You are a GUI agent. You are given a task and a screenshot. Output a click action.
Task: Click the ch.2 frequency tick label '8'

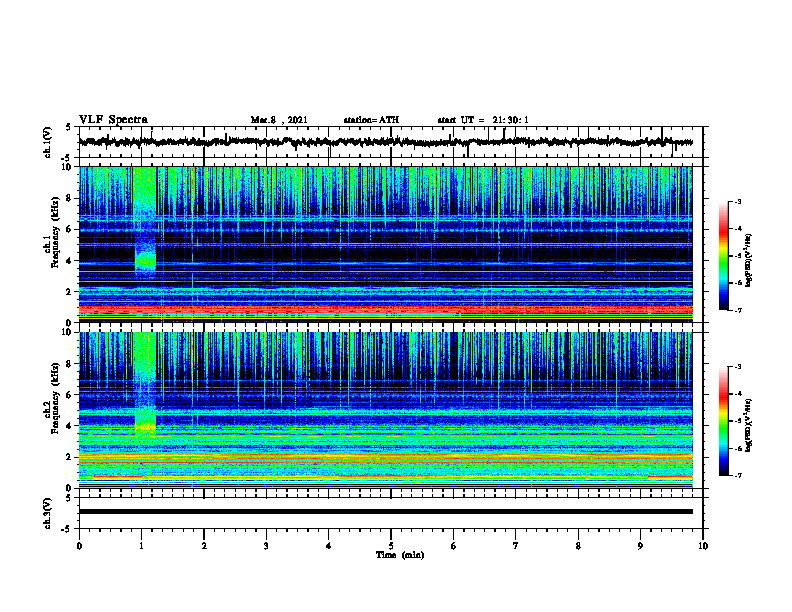pos(71,364)
